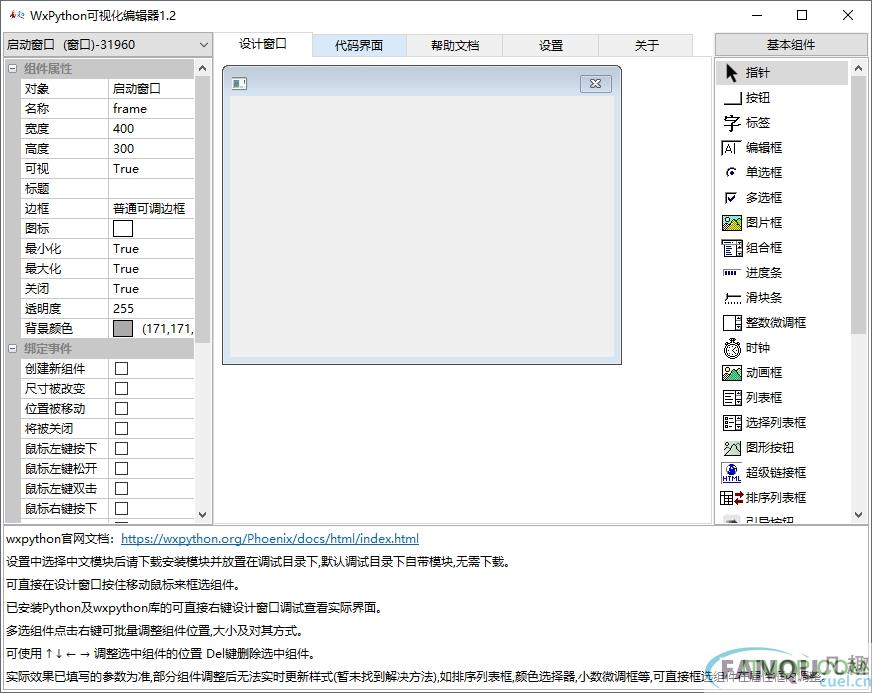This screenshot has height=693, width=872.
Task: Click the 图标 empty icon swatch
Action: point(123,229)
